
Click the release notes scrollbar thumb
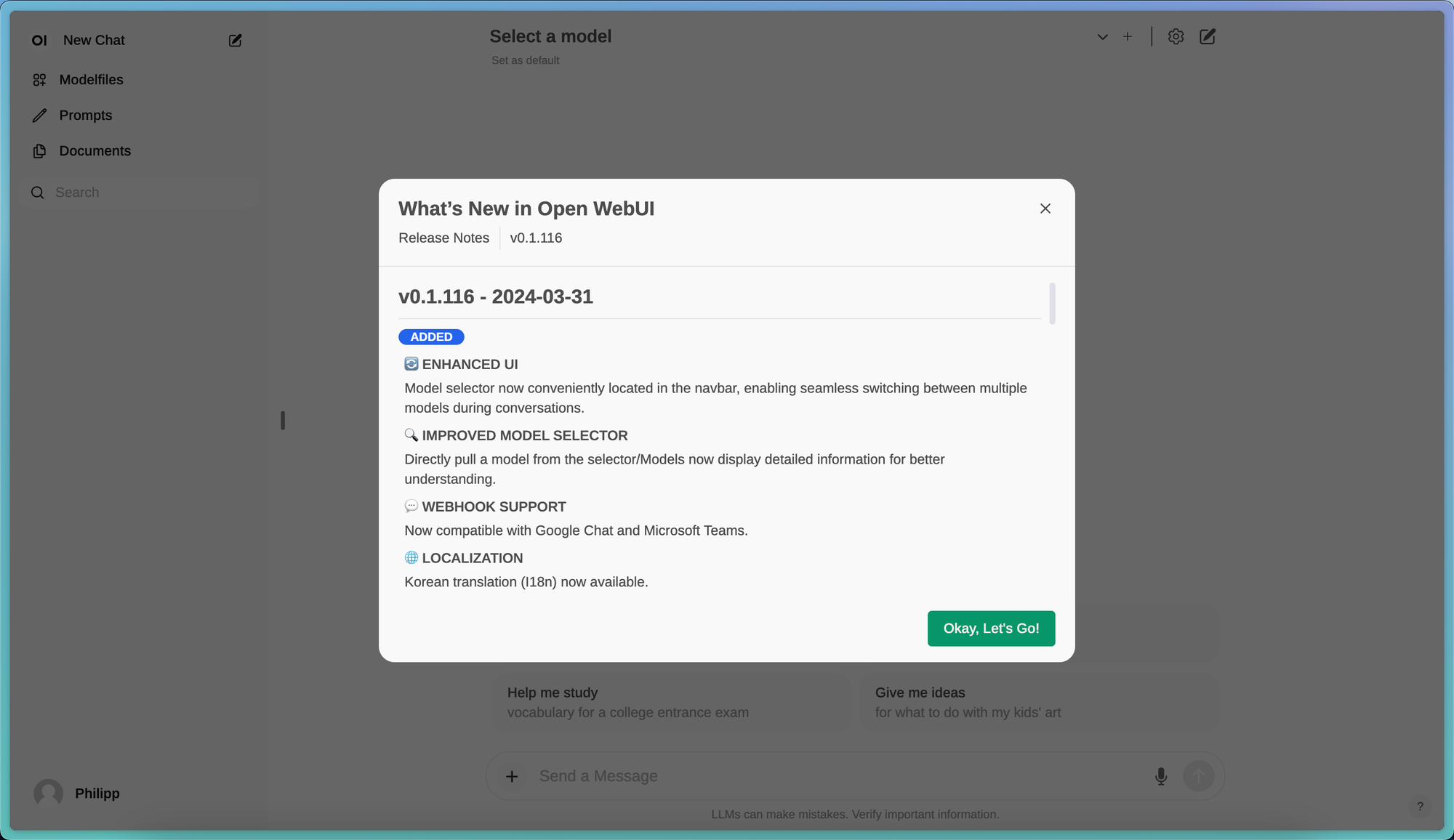point(1052,303)
